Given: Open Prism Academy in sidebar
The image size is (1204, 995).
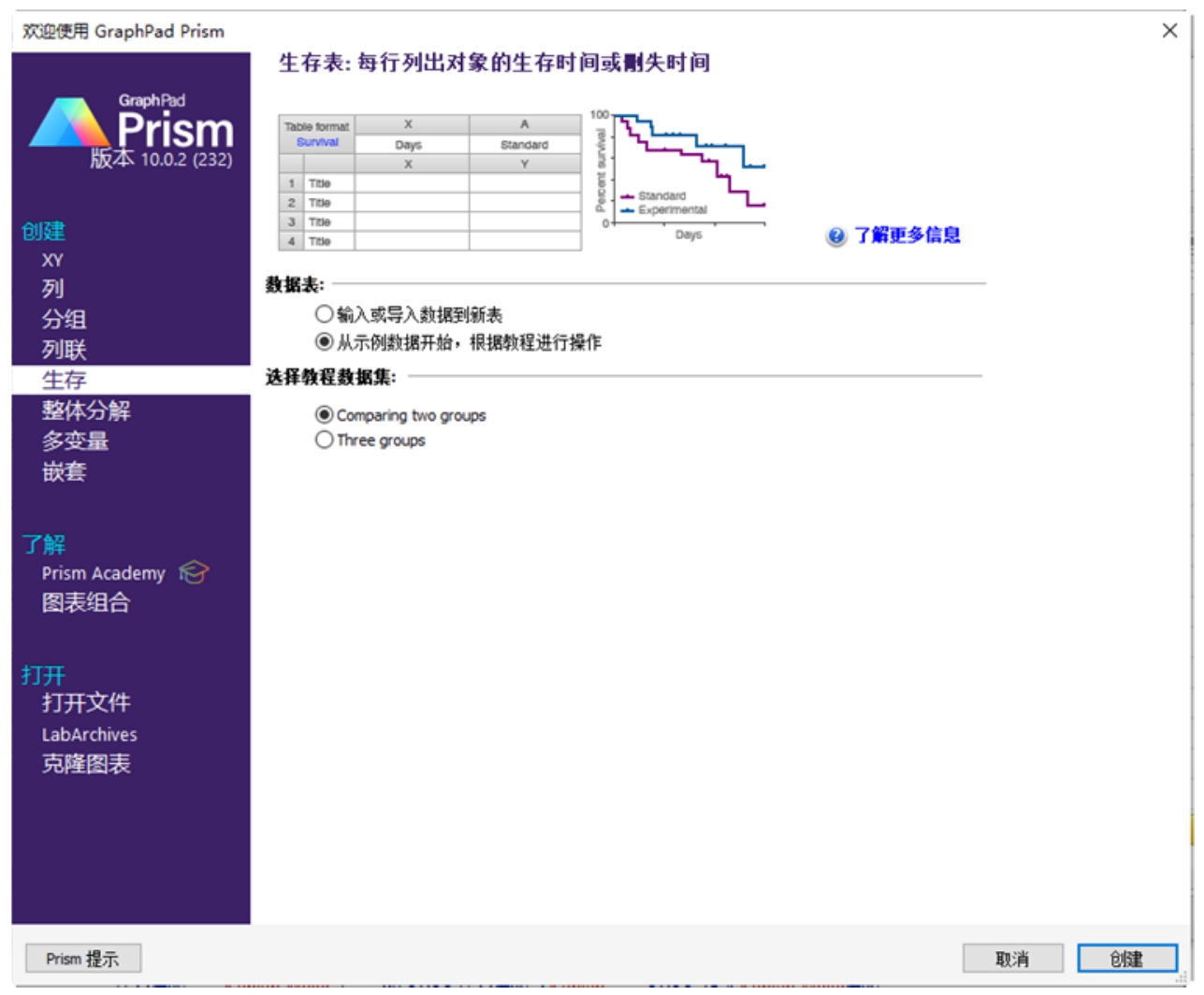Looking at the screenshot, I should [103, 573].
